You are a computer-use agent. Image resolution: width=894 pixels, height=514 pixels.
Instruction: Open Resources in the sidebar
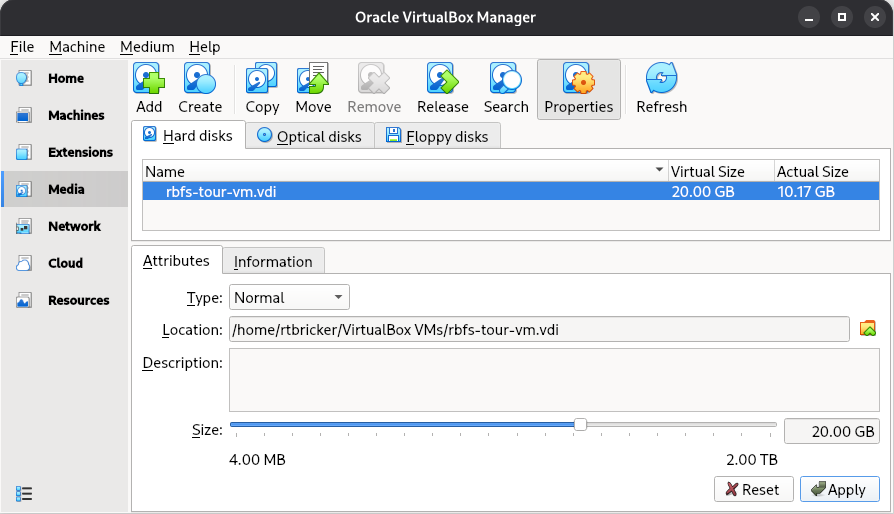coord(65,300)
